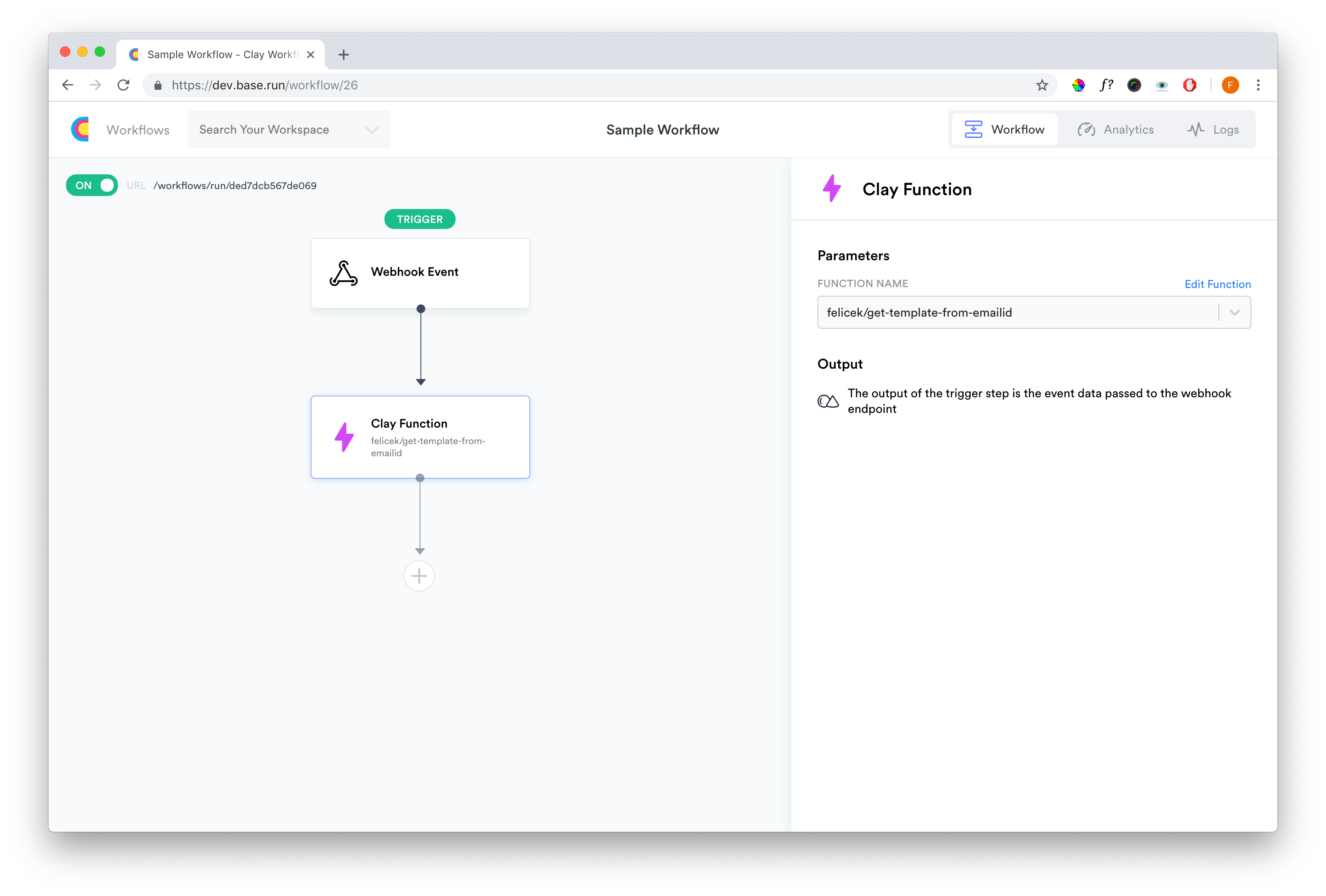Click the workflow run URL path
1326x896 pixels.
click(234, 186)
